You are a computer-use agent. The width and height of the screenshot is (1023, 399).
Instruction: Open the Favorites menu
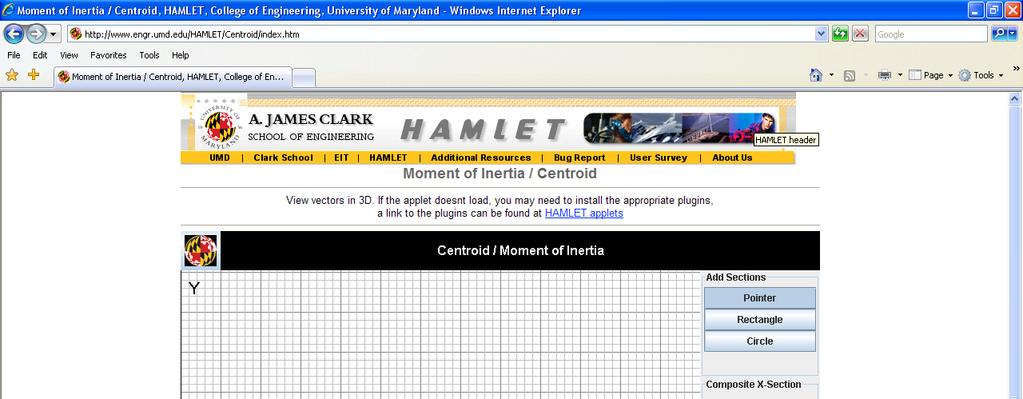[x=108, y=55]
